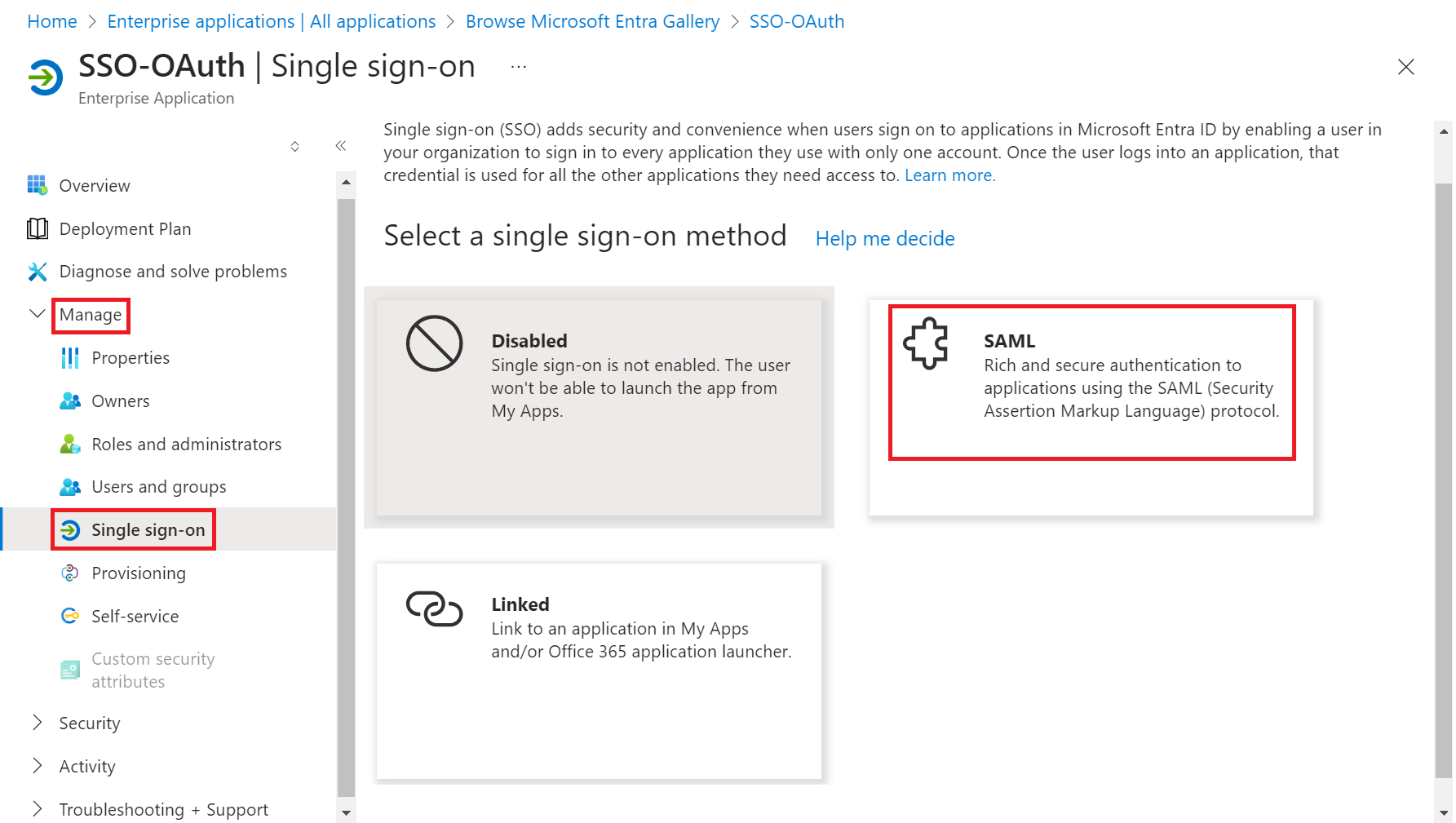Click the Owners people icon
This screenshot has width=1456, height=823.
tap(70, 401)
